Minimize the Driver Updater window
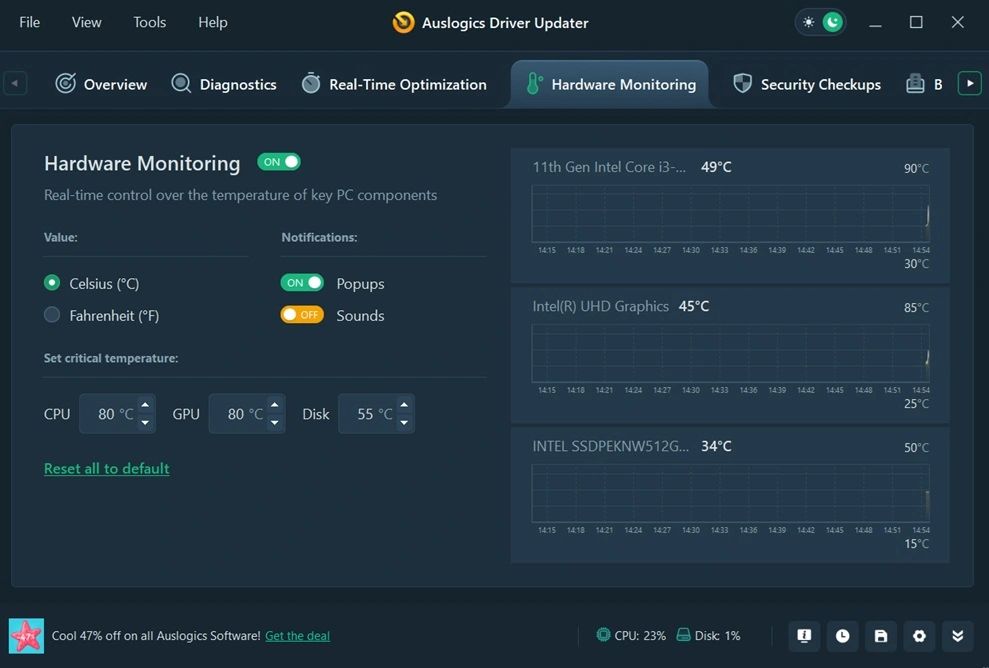This screenshot has width=989, height=668. click(875, 23)
